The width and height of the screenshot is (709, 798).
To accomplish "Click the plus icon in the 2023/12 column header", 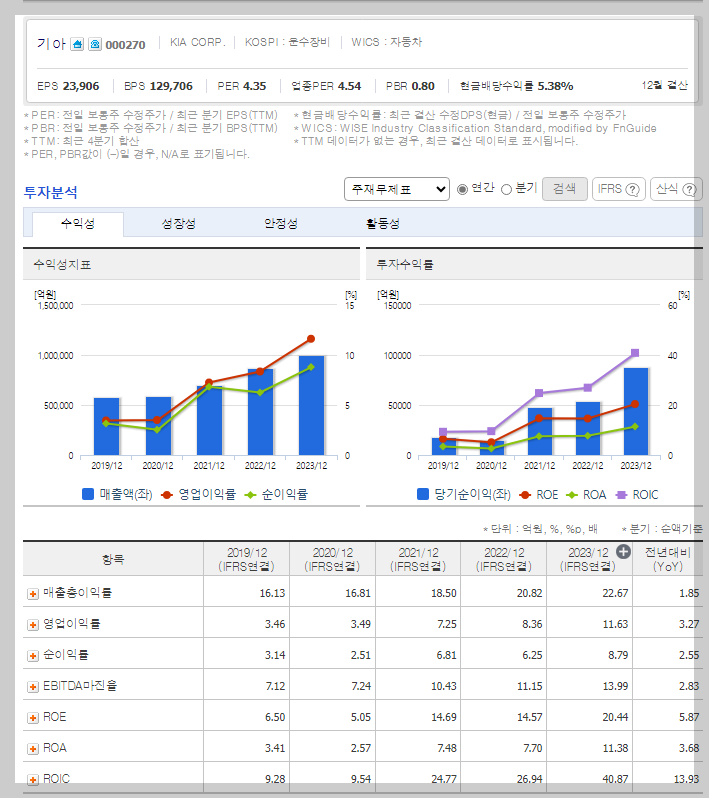I will (x=623, y=552).
